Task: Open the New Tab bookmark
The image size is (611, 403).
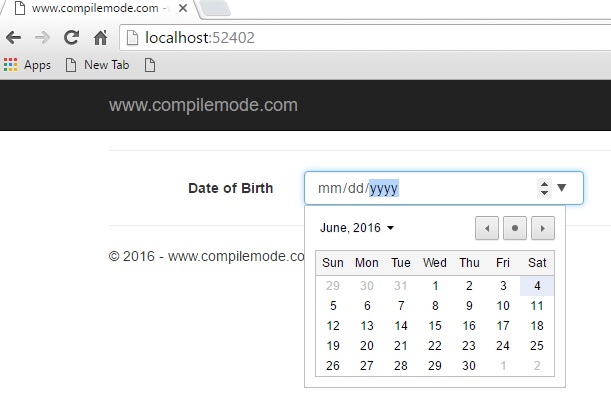Action: [x=99, y=65]
